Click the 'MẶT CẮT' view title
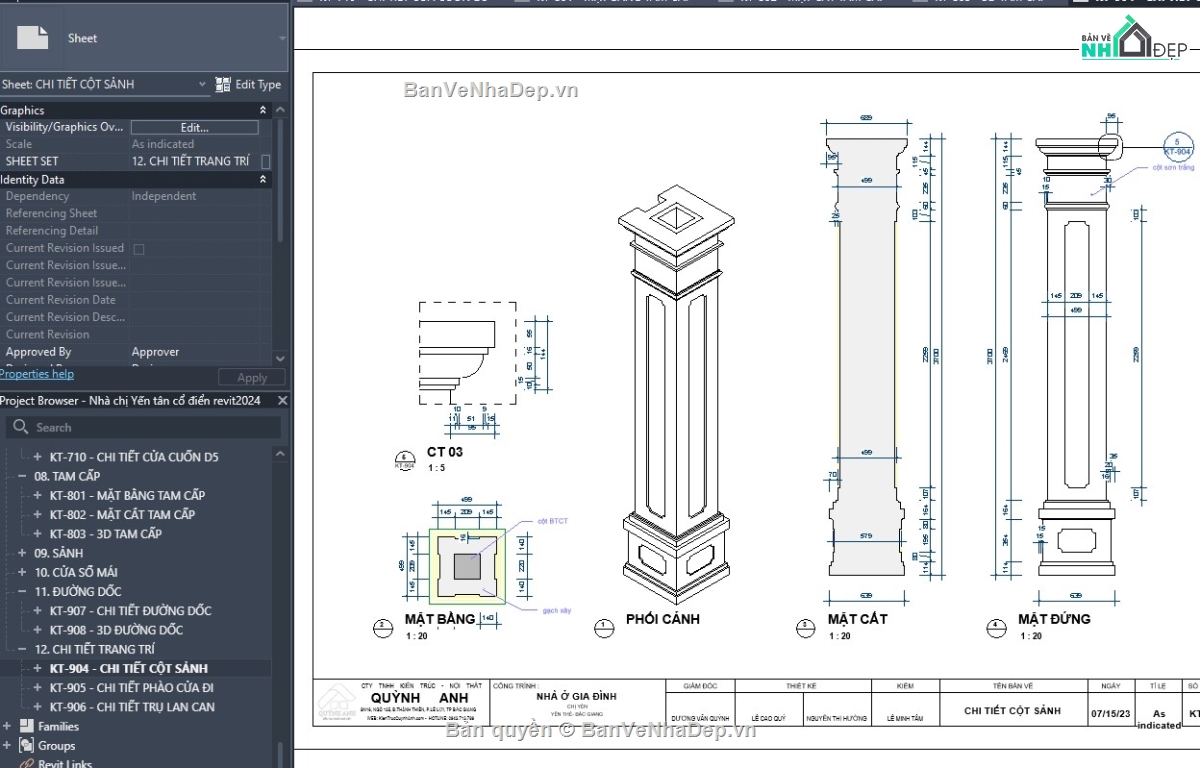1200x768 pixels. [857, 619]
